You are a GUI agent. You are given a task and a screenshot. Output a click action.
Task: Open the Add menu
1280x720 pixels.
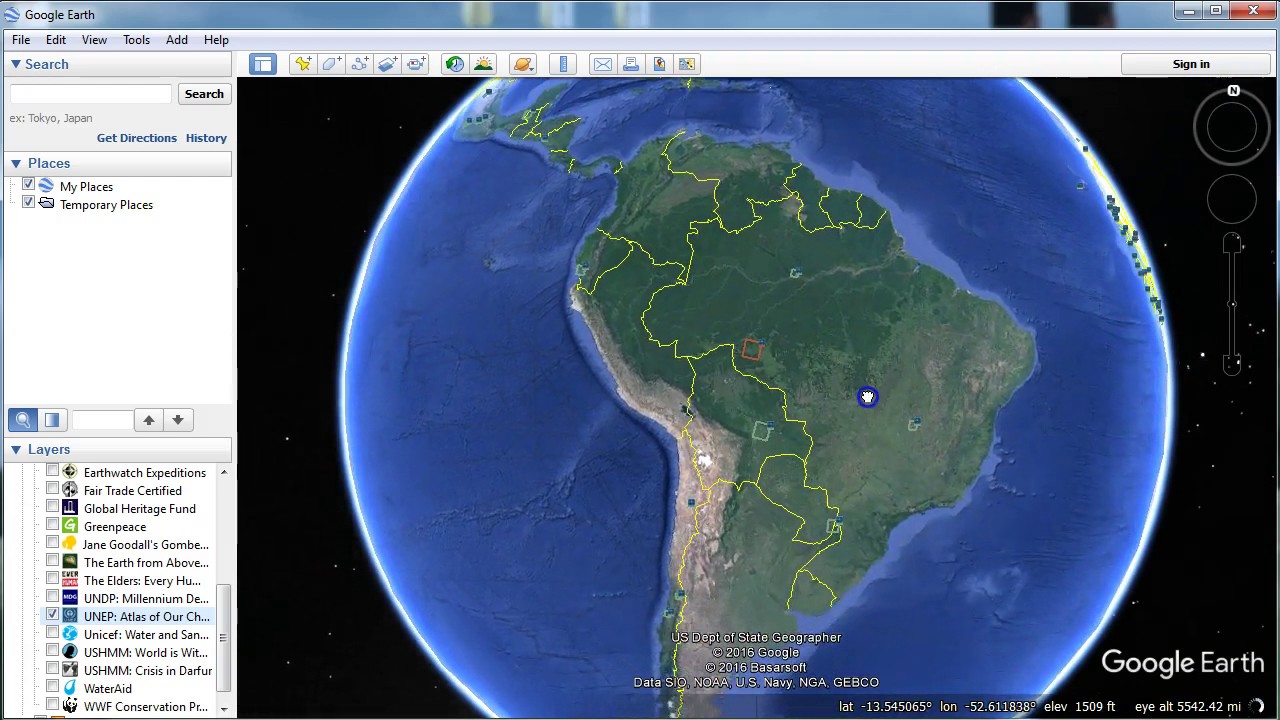pyautogui.click(x=177, y=40)
